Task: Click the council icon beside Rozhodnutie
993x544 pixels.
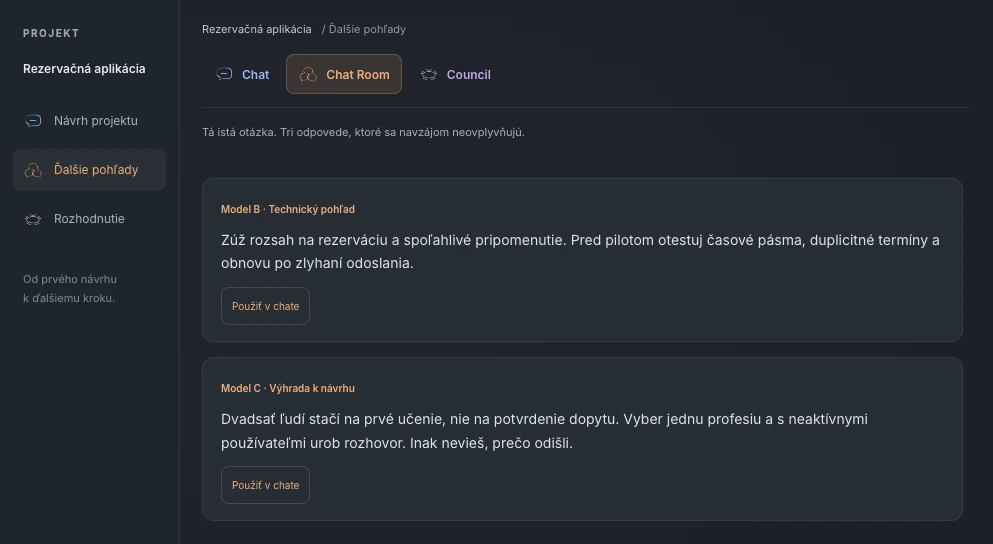Action: tap(33, 218)
